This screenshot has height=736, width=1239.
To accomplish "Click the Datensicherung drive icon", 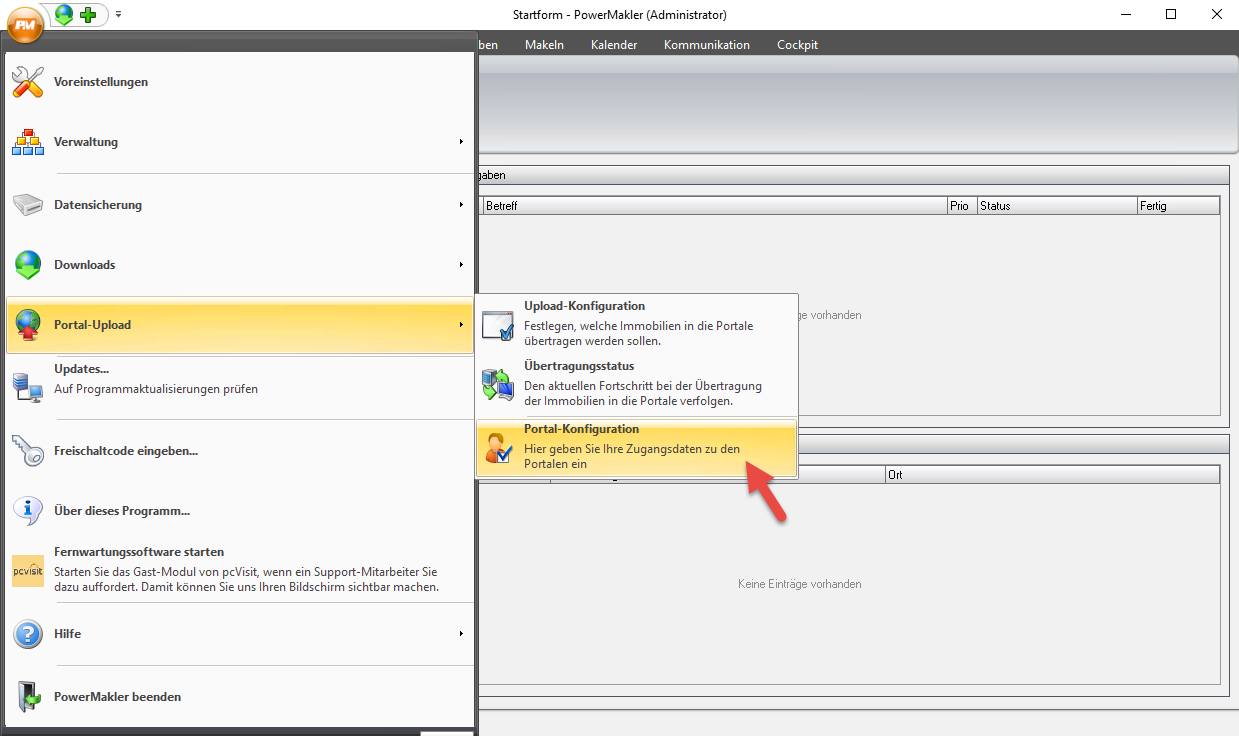I will [28, 205].
